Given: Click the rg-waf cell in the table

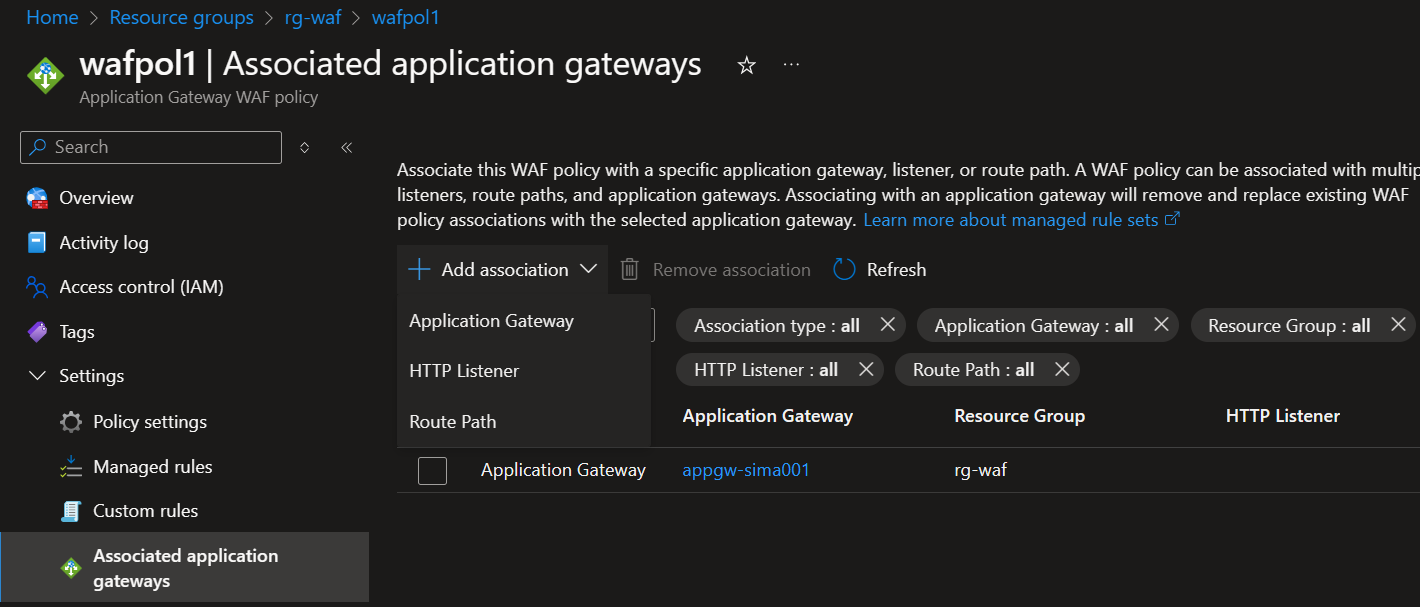Looking at the screenshot, I should pyautogui.click(x=981, y=470).
